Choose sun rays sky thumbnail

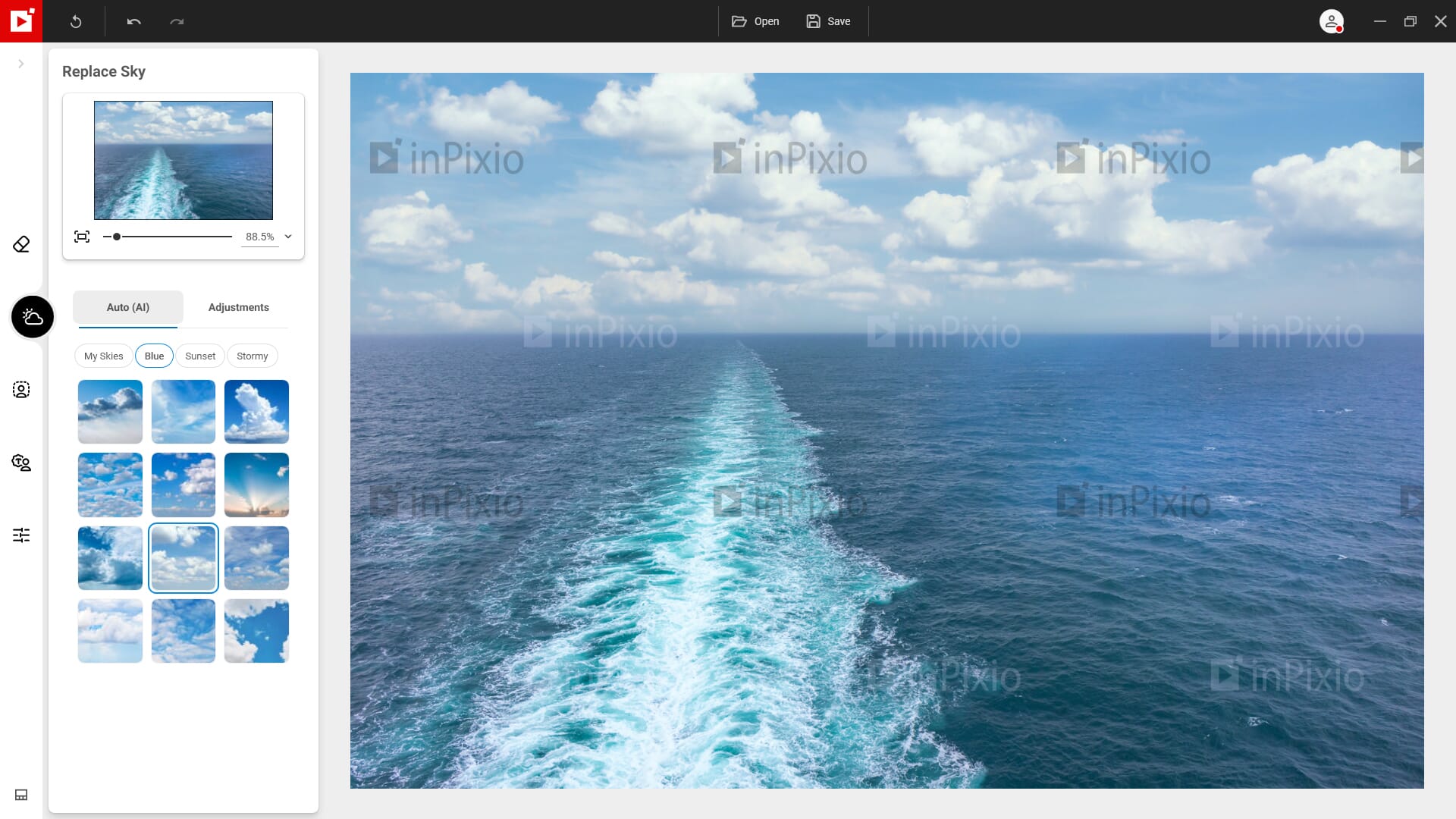(x=256, y=485)
